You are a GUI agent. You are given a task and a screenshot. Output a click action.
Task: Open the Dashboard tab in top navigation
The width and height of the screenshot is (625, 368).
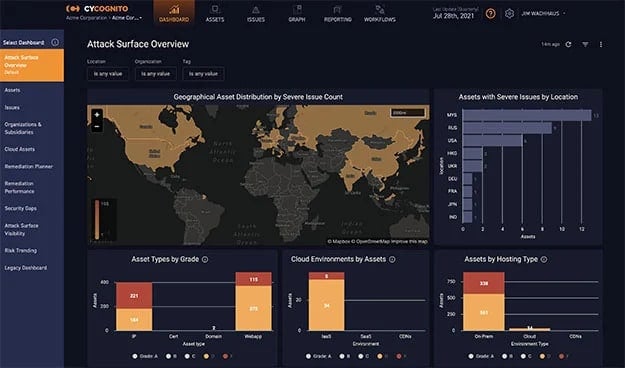tap(174, 13)
